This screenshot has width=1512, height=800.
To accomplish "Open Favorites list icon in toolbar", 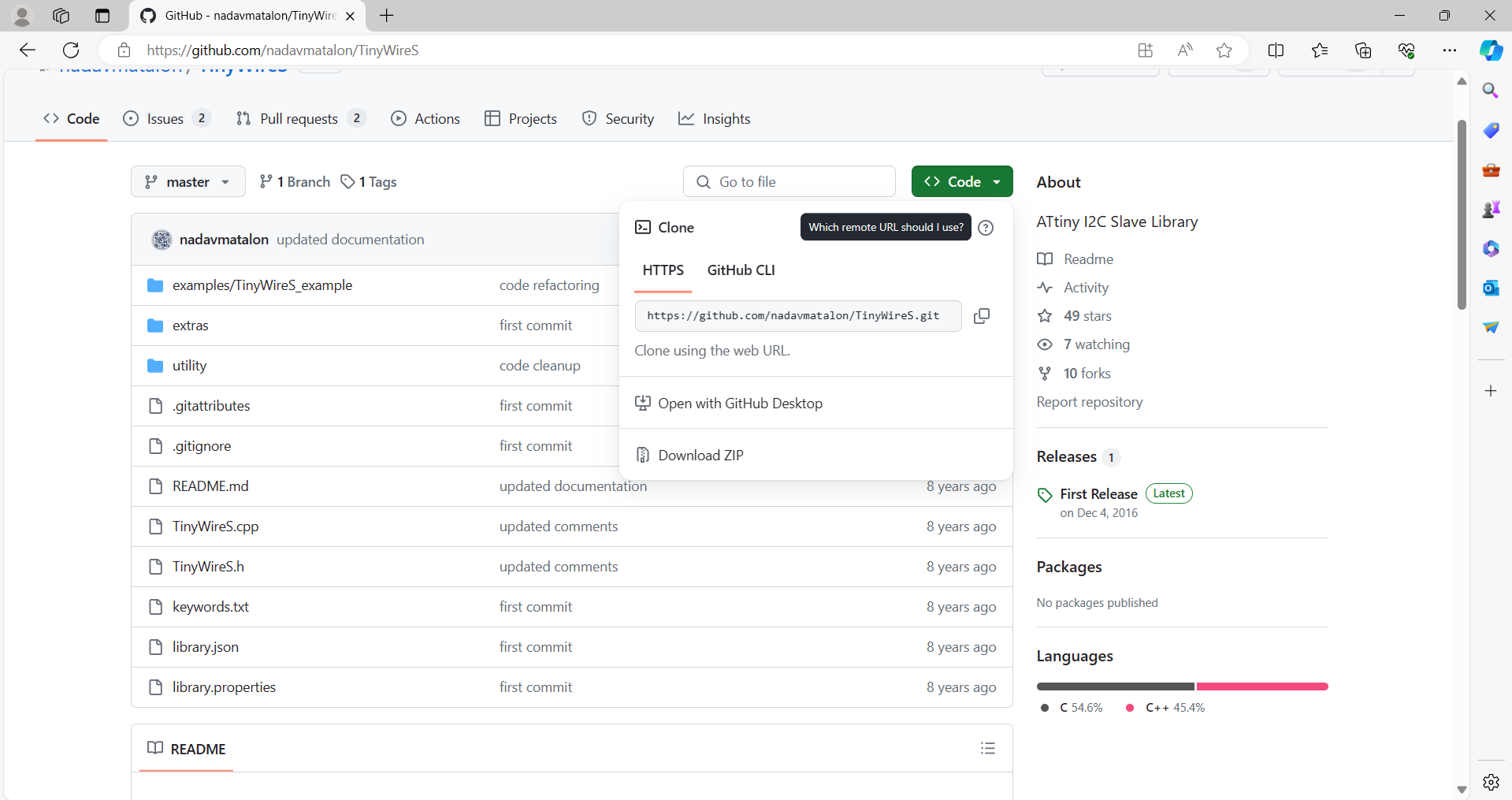I will [1320, 50].
